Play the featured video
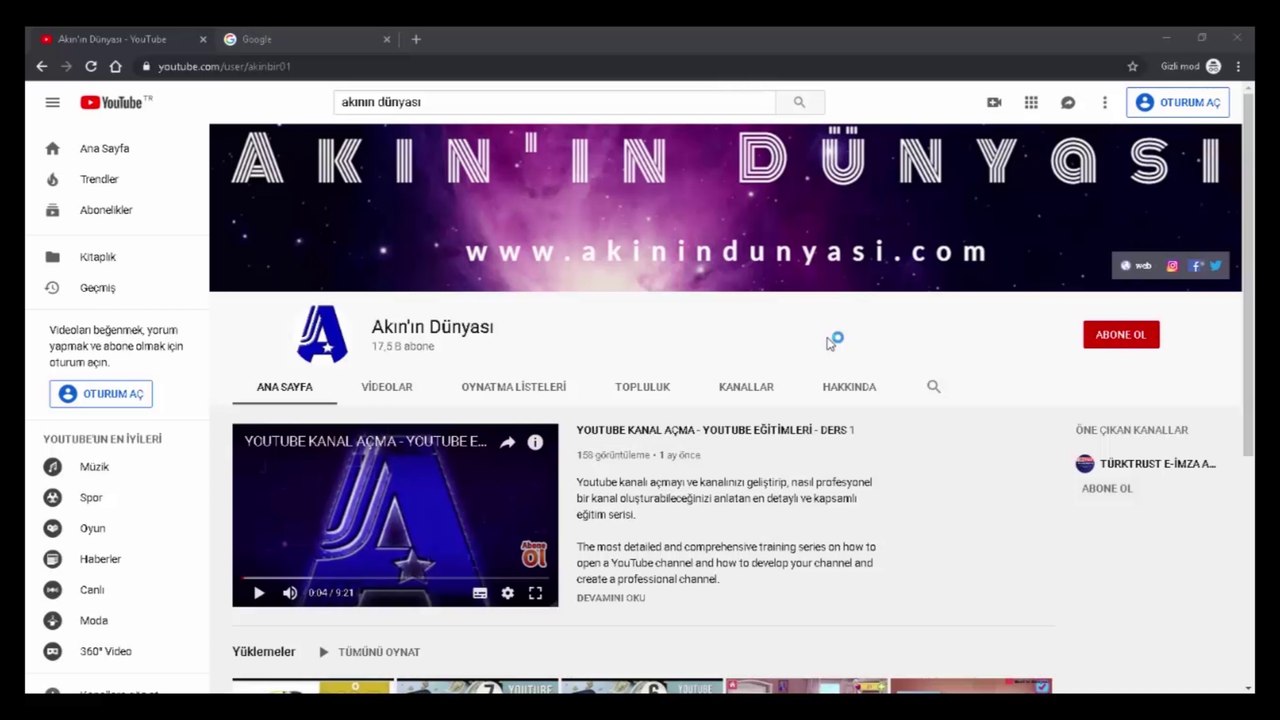The image size is (1280, 720). [x=259, y=593]
